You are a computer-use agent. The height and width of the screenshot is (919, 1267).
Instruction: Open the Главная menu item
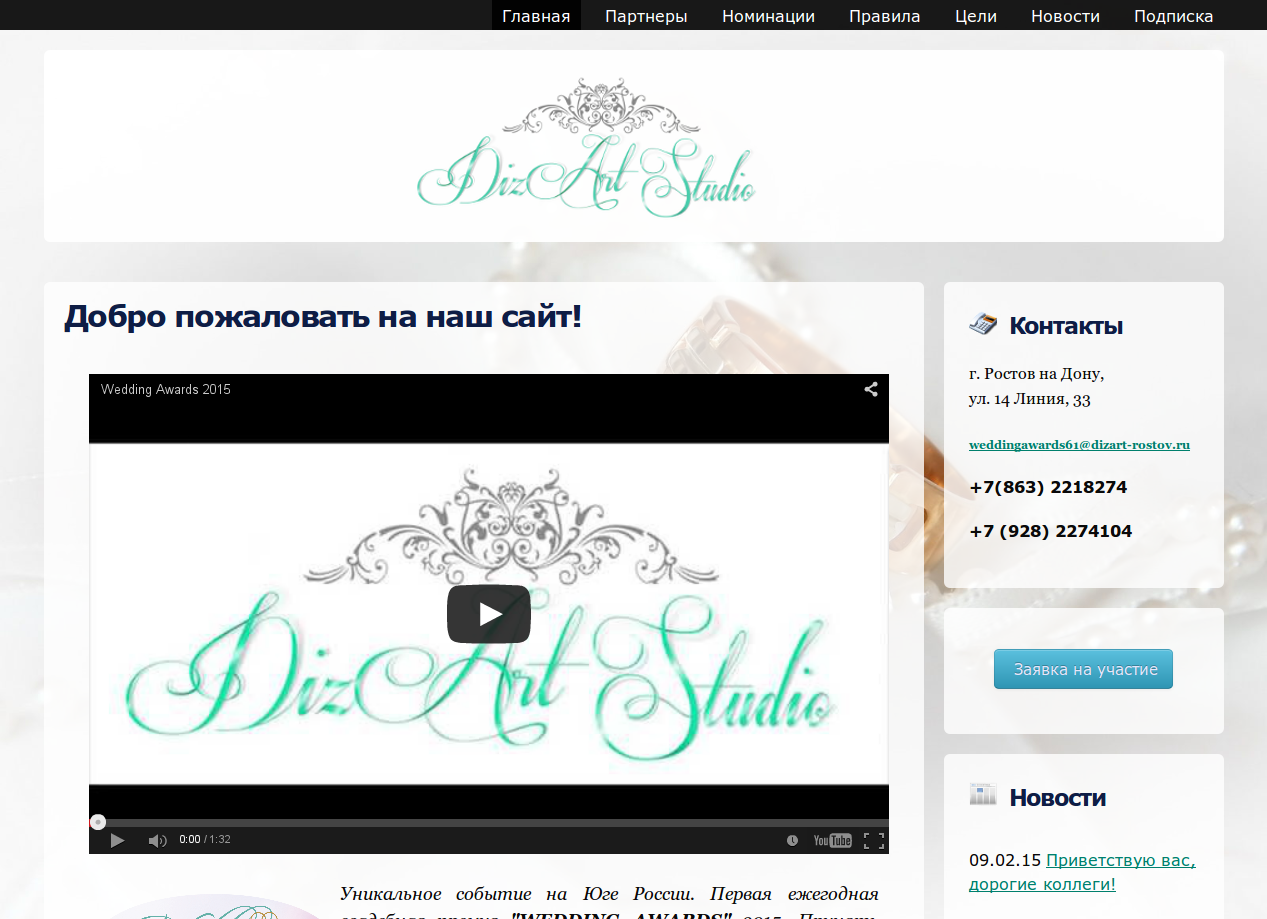point(536,16)
